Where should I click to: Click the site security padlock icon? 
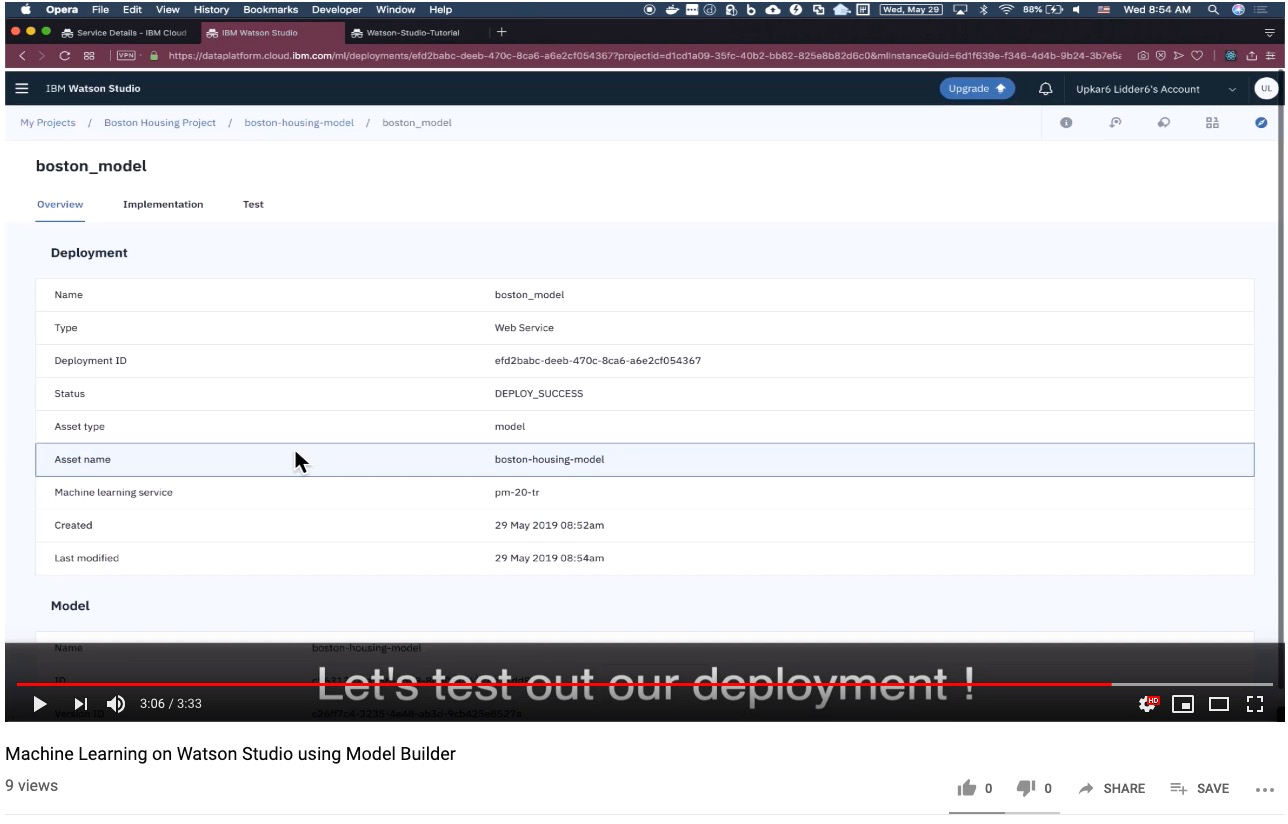(x=155, y=56)
